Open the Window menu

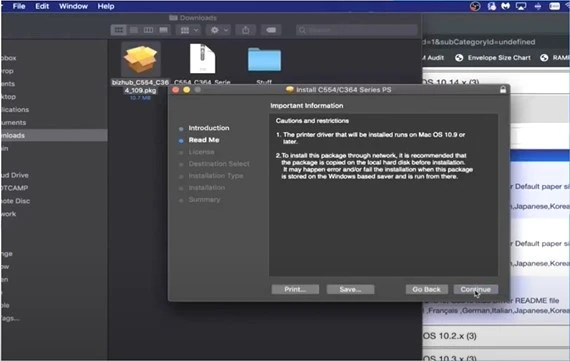tap(73, 6)
